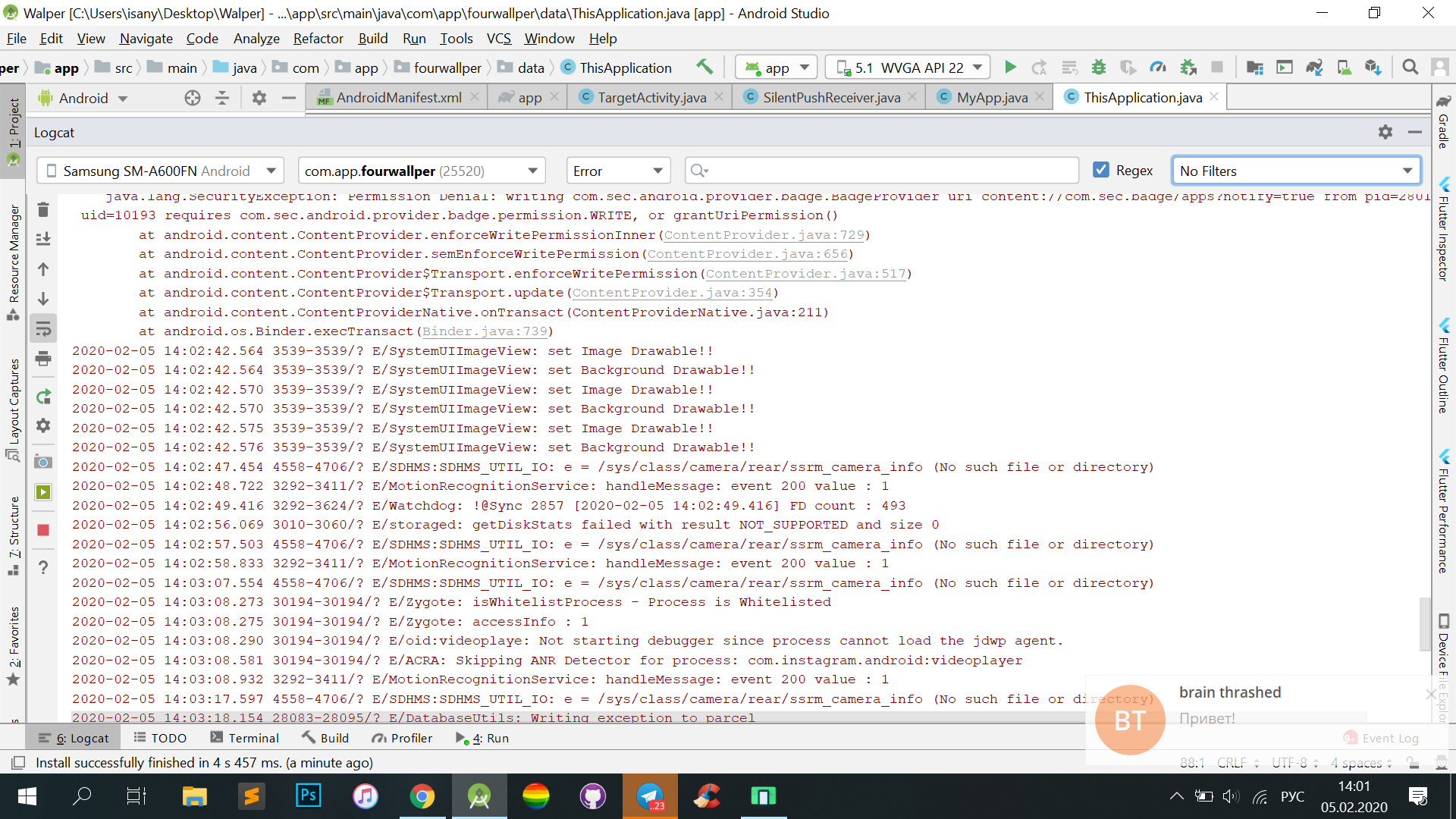Click the Make Project hammer icon
Screen dimensions: 1456x819
pyautogui.click(x=704, y=67)
